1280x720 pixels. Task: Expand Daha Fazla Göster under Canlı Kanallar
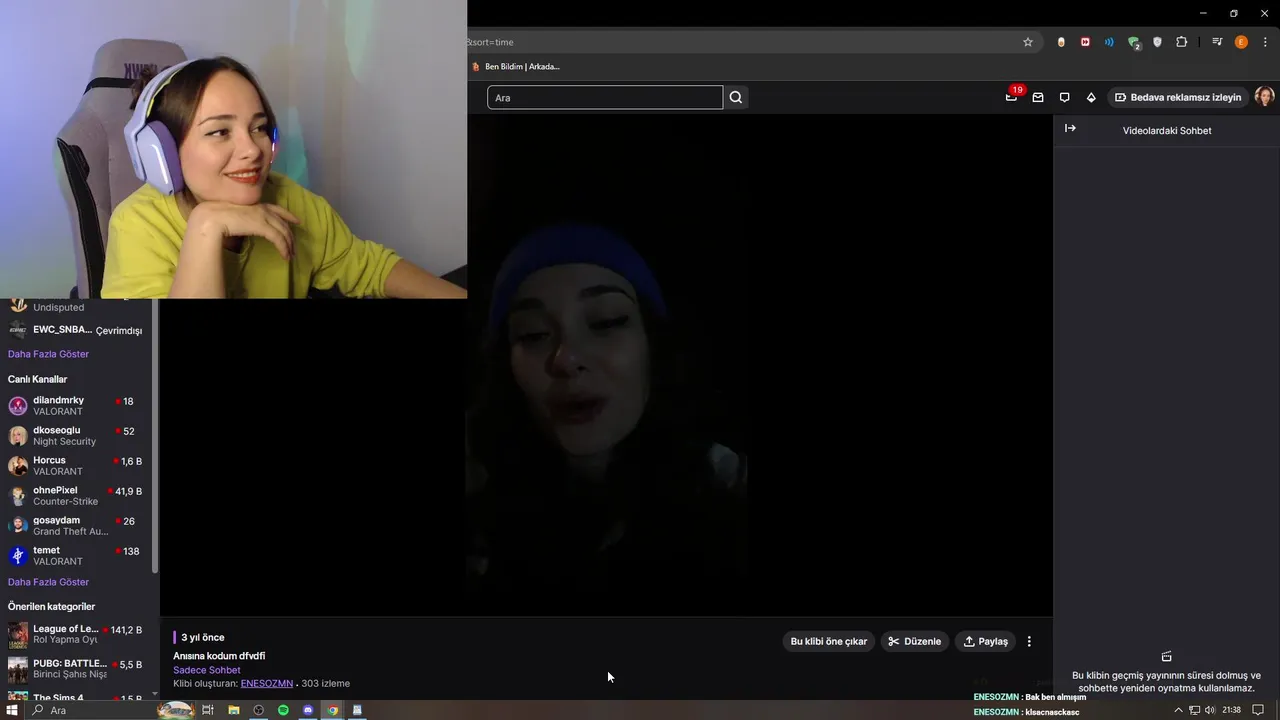[x=48, y=582]
